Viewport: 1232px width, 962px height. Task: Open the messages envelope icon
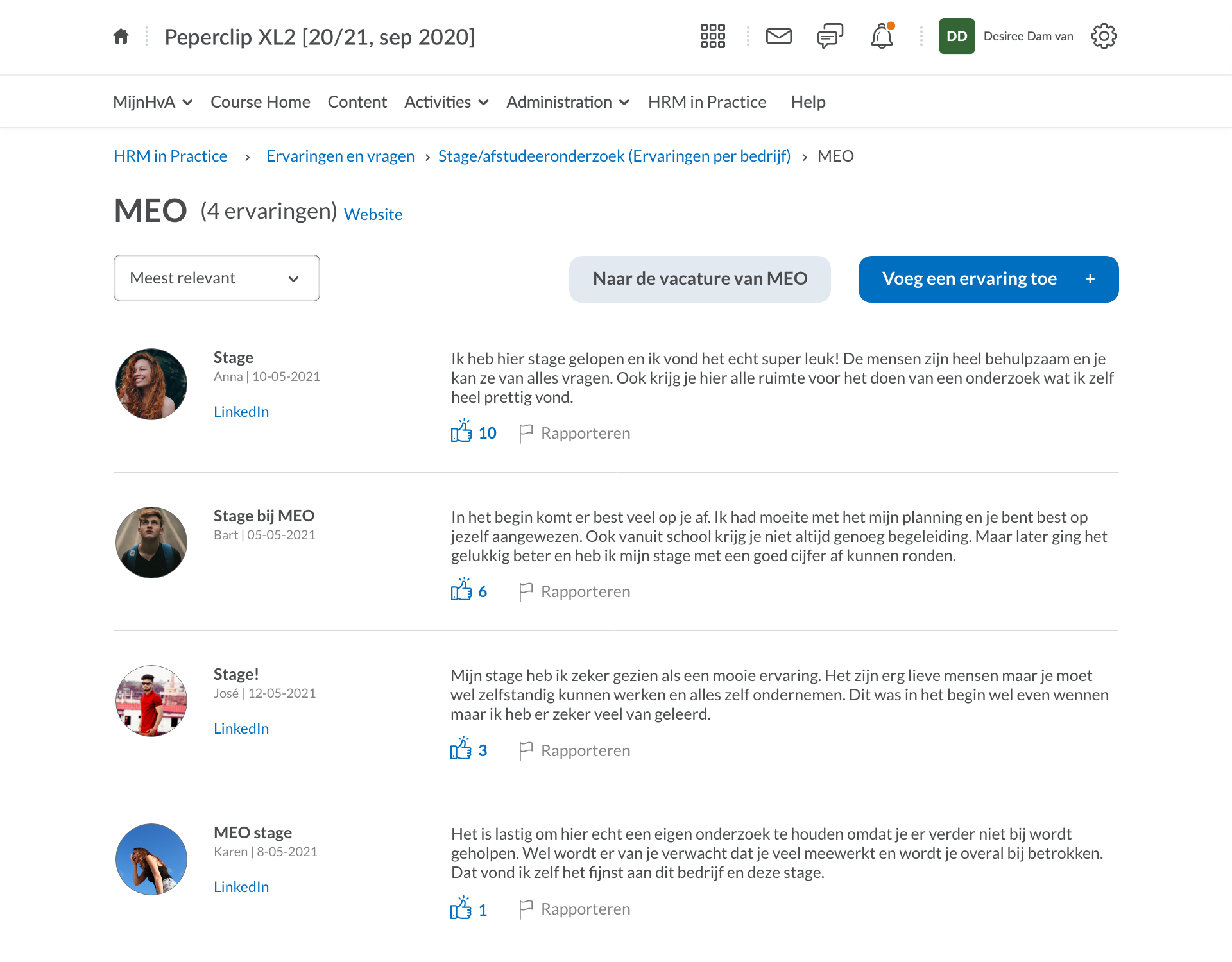tap(778, 37)
